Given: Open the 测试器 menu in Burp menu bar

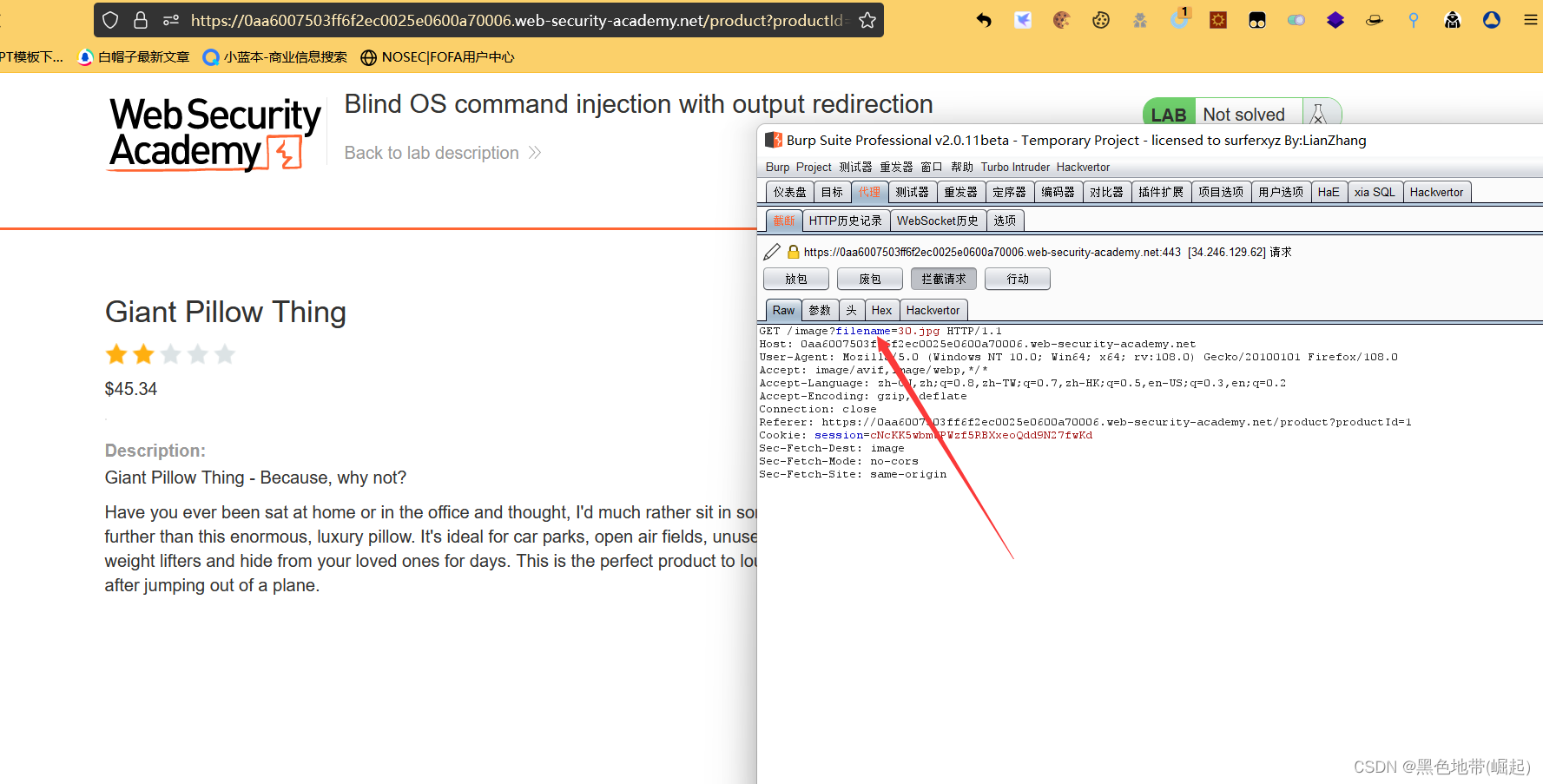Looking at the screenshot, I should click(x=855, y=168).
